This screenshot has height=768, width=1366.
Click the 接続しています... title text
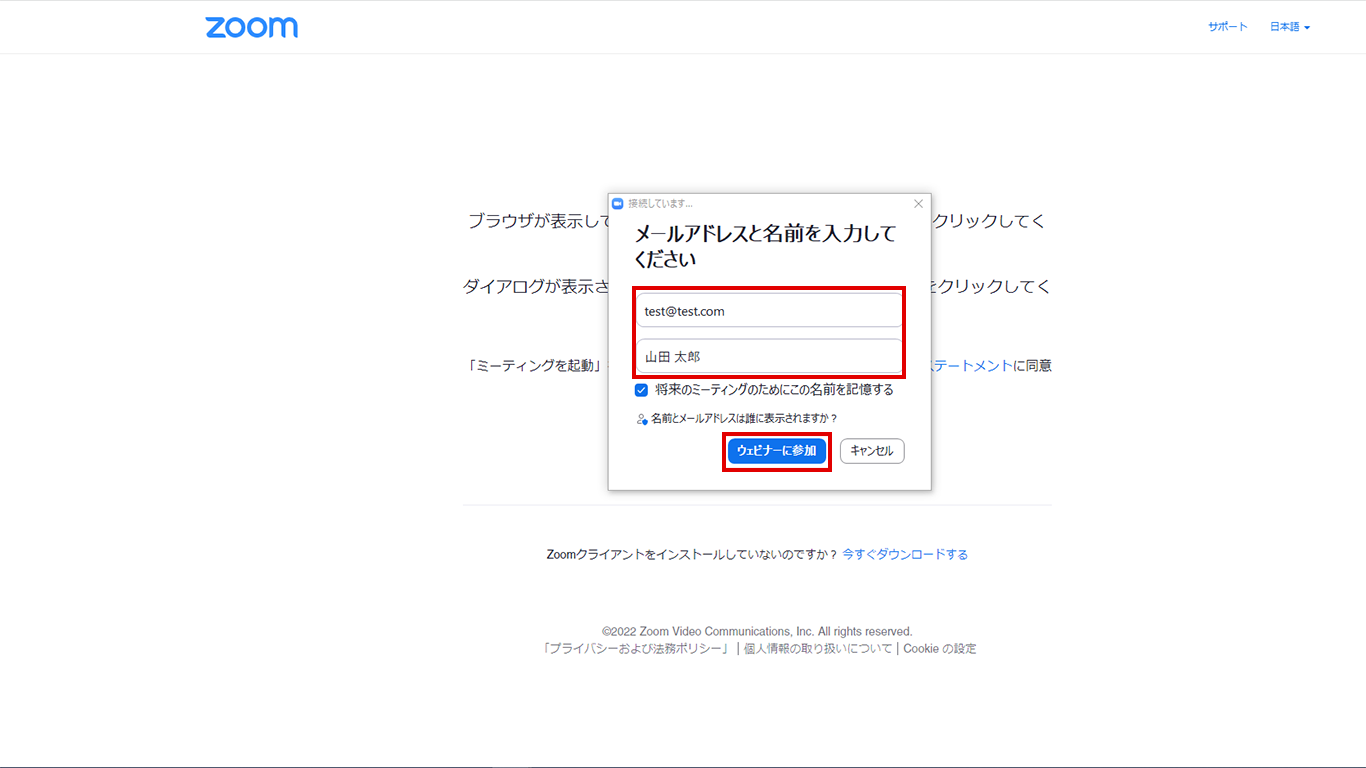point(660,203)
